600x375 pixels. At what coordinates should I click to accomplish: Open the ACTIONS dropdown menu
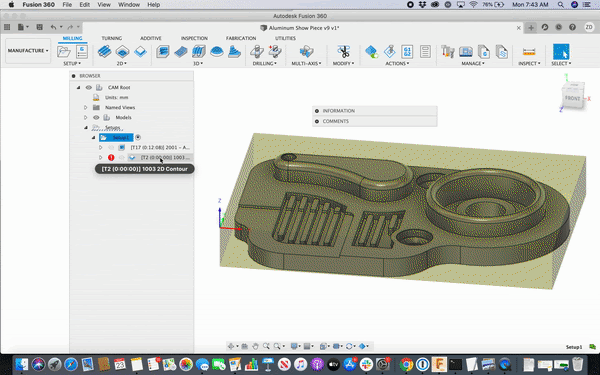click(397, 64)
